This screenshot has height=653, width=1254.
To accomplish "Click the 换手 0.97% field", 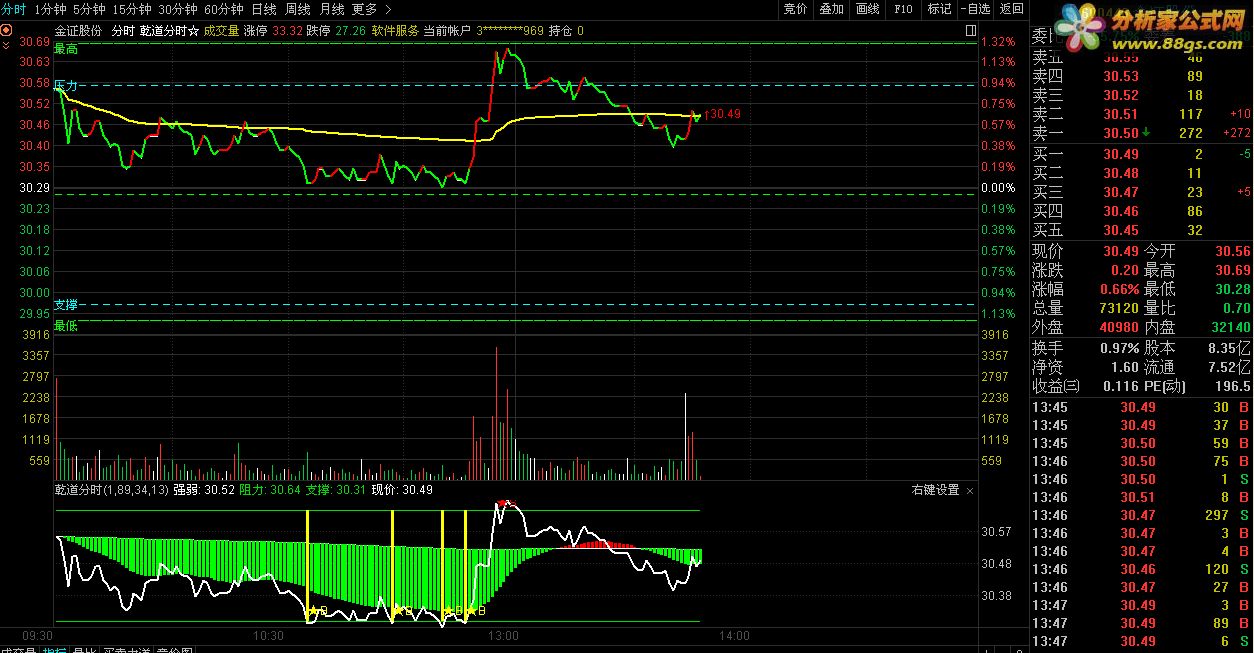I will [x=1086, y=348].
